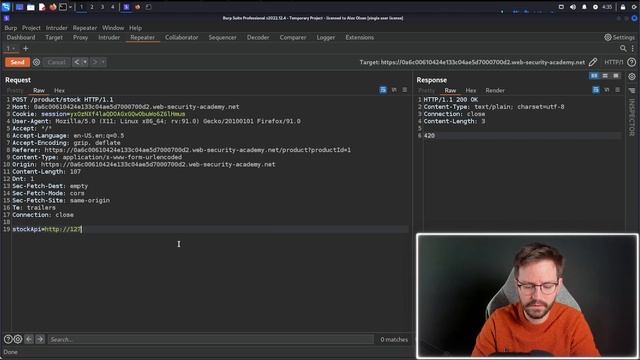Switch to the Target tab
This screenshot has width=640, height=360.
pyautogui.click(x=54, y=37)
